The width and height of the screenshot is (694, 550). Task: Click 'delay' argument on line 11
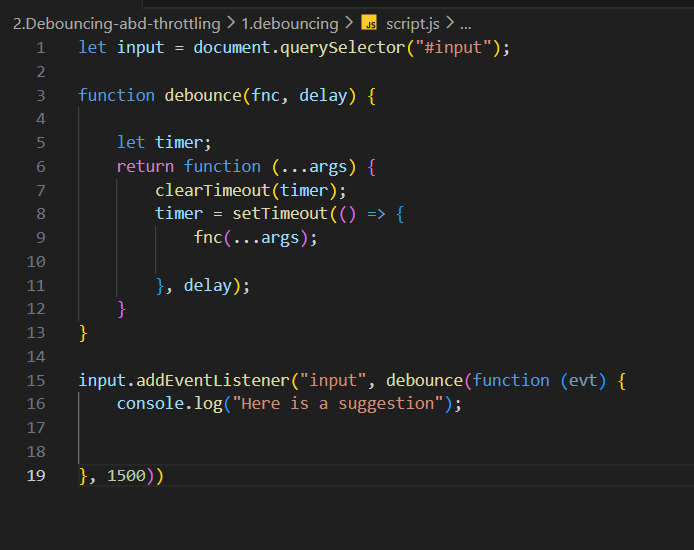pyautogui.click(x=208, y=285)
